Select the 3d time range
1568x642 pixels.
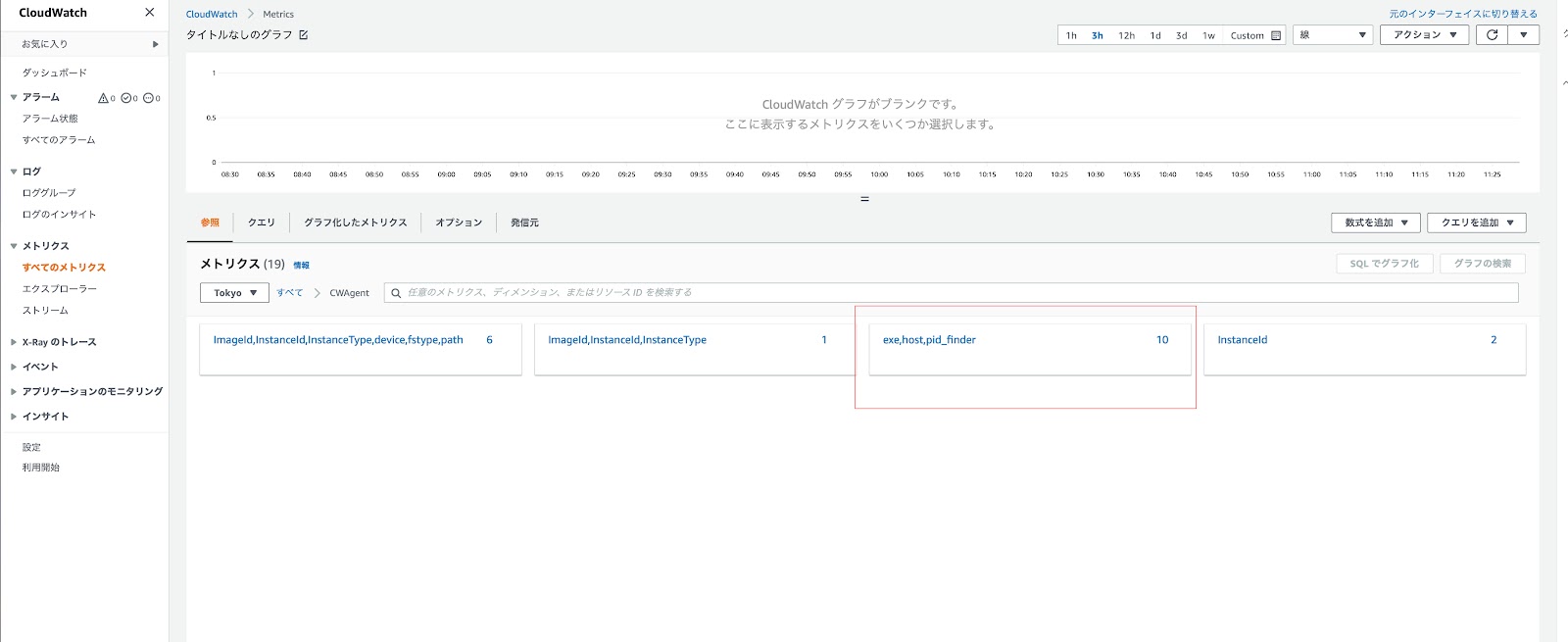[x=1182, y=35]
